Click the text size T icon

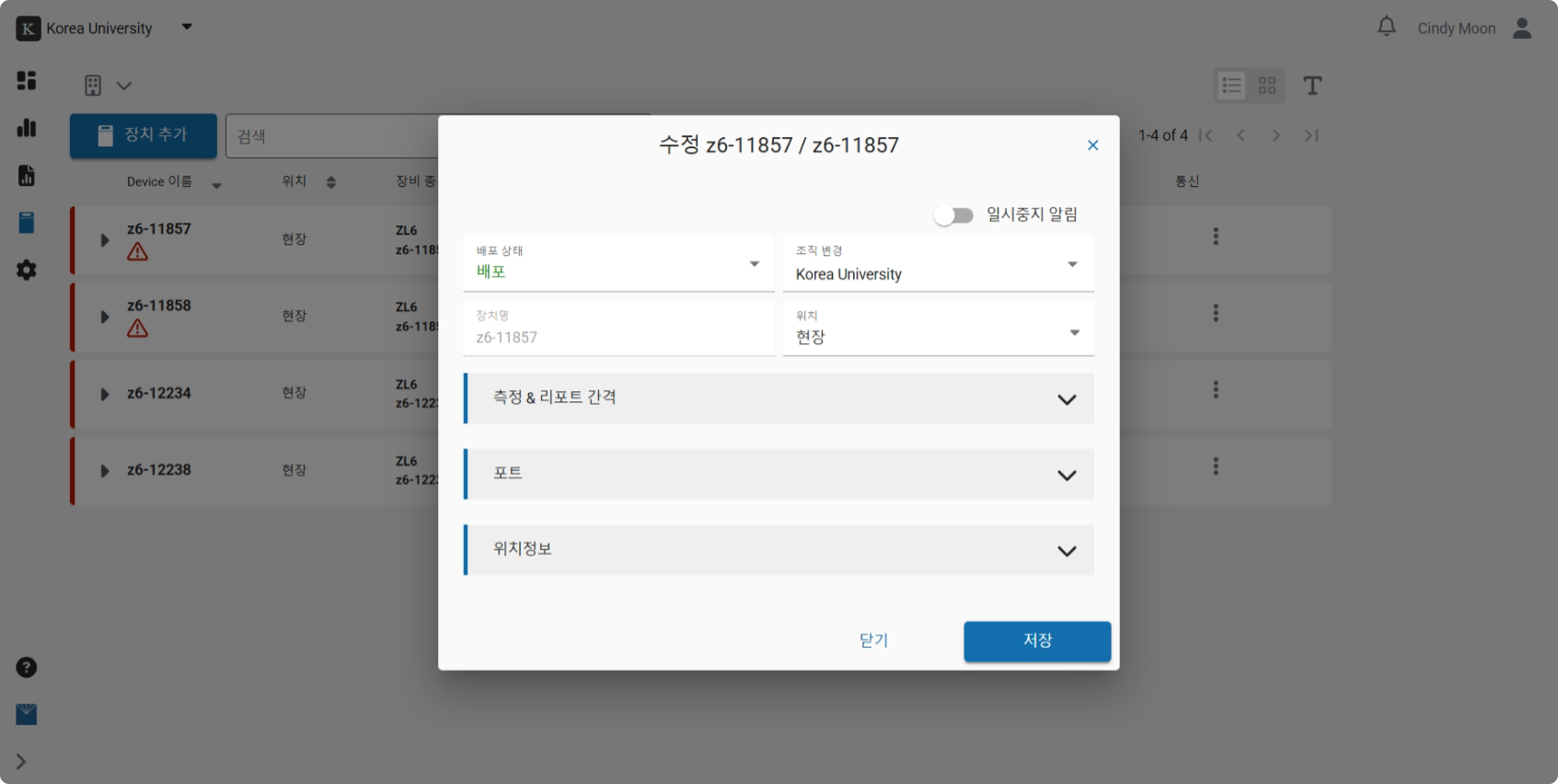click(1312, 86)
